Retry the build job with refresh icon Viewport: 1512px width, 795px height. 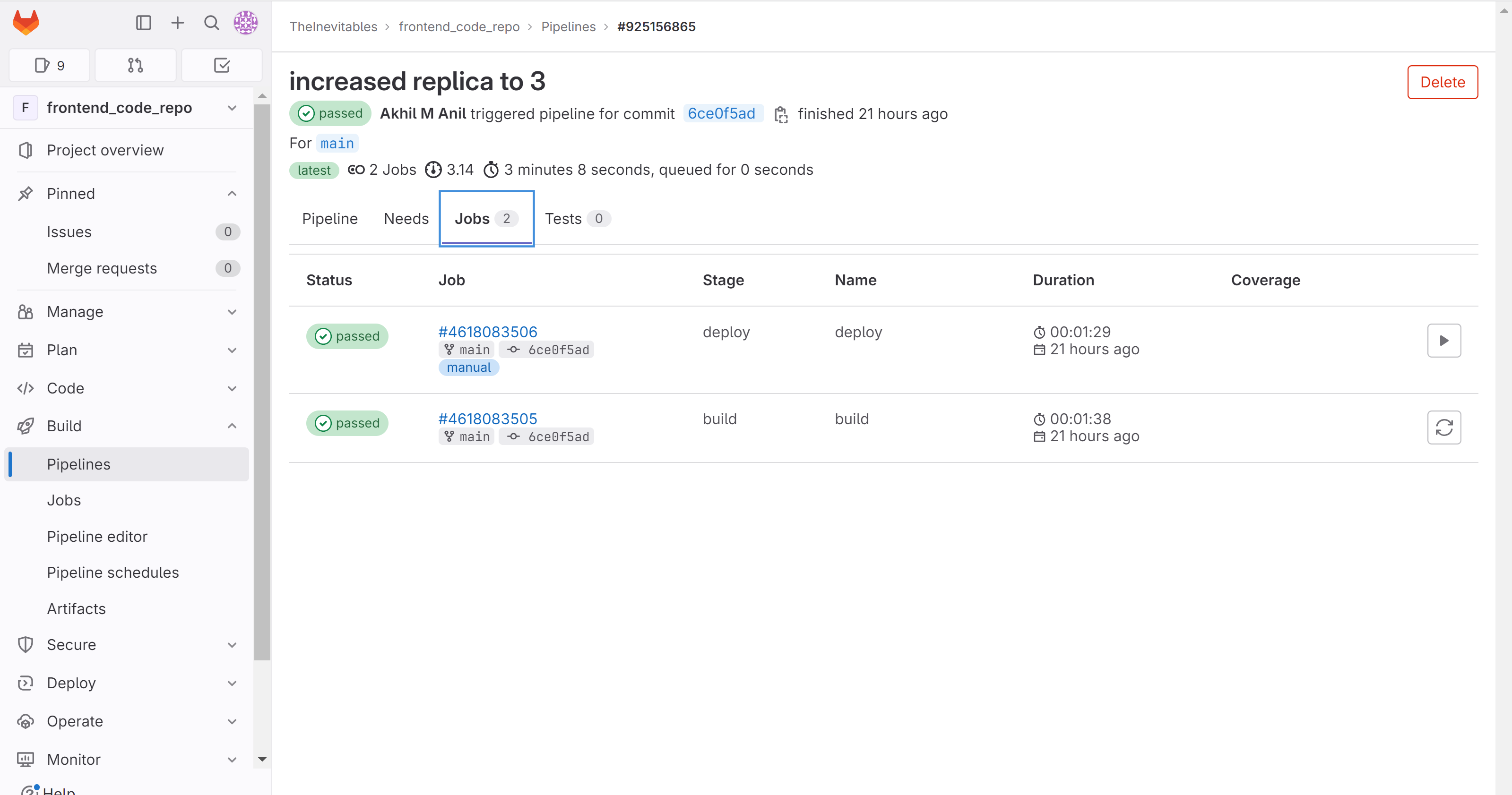[x=1443, y=427]
